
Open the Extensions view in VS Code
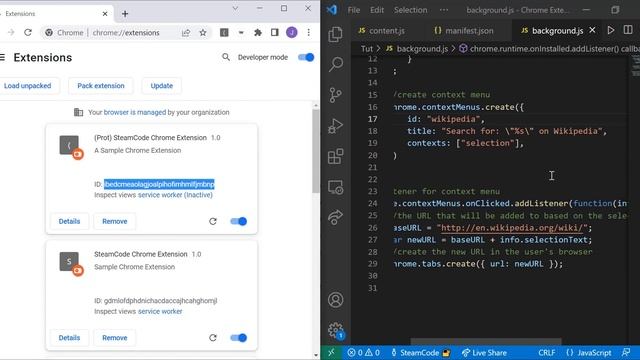336,156
